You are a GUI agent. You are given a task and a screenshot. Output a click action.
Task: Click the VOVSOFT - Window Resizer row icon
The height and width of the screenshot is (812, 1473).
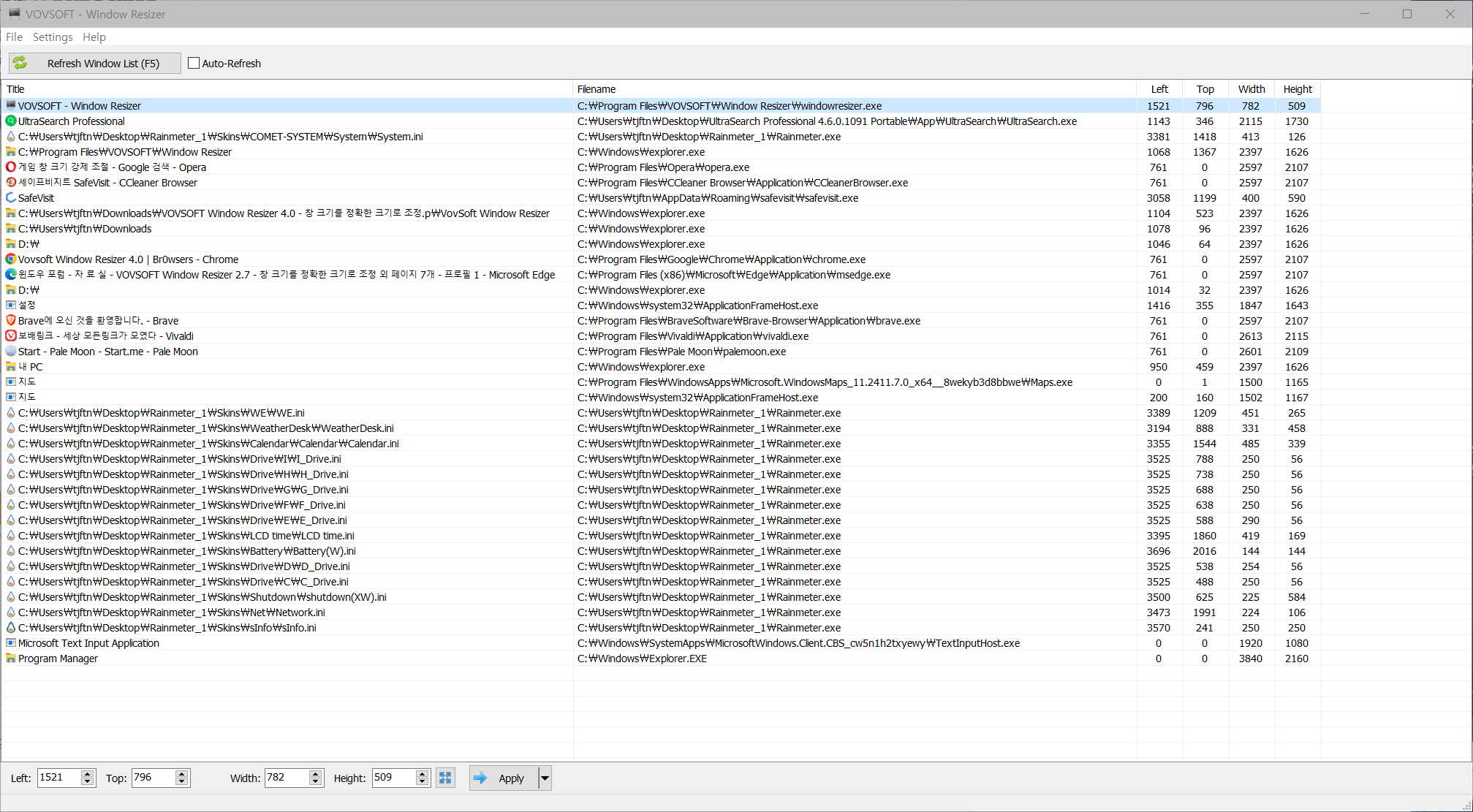pyautogui.click(x=11, y=105)
